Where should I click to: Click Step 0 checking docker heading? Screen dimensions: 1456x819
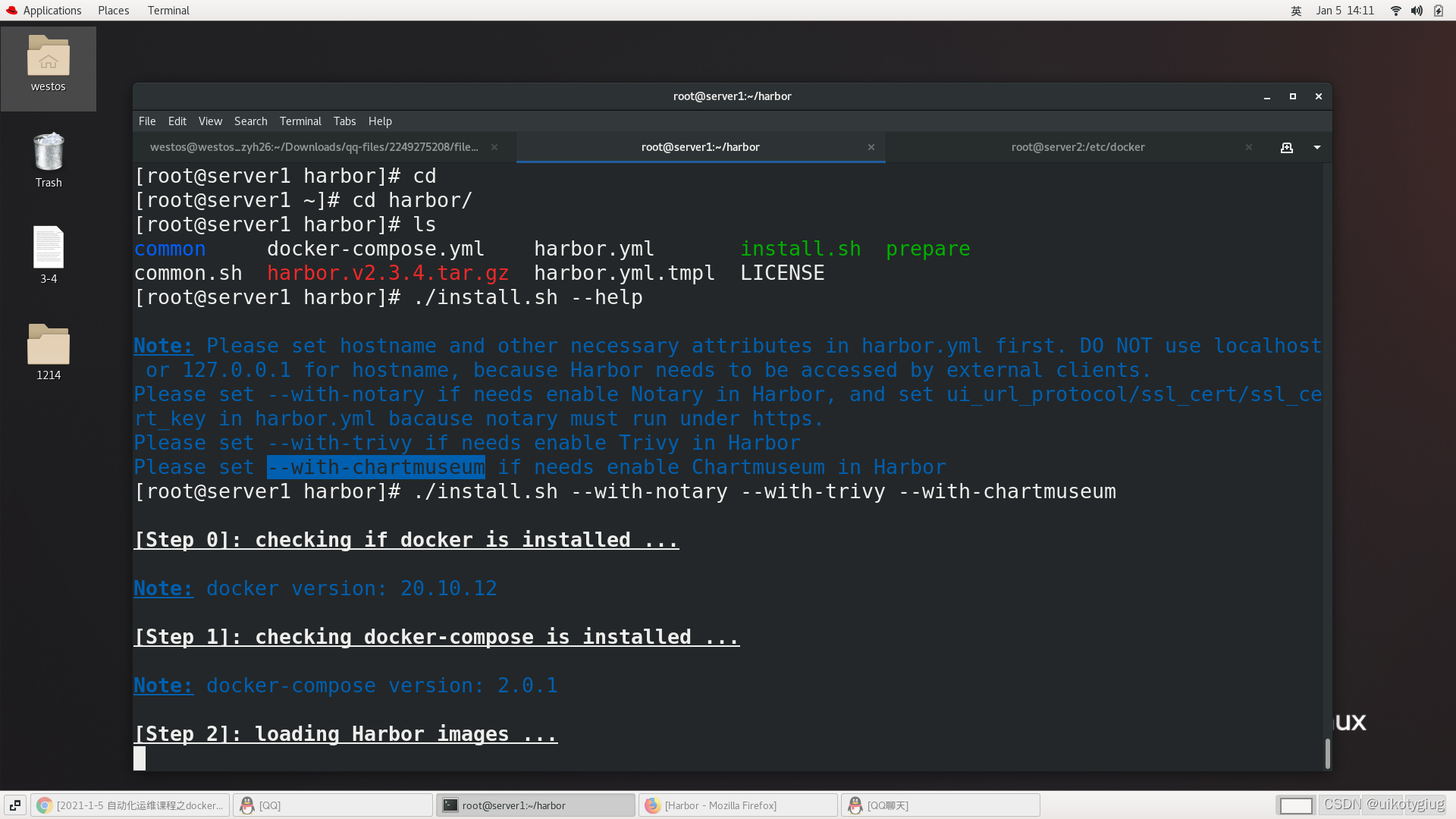coord(406,540)
